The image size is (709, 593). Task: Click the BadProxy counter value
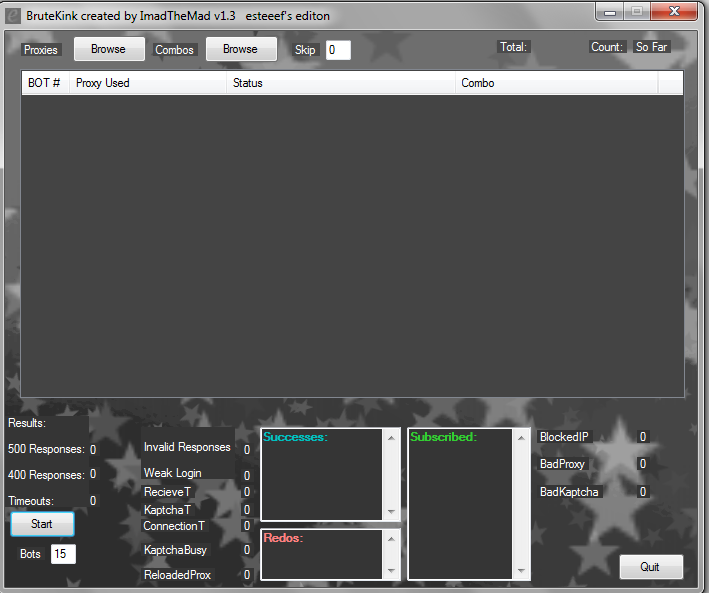(x=643, y=464)
